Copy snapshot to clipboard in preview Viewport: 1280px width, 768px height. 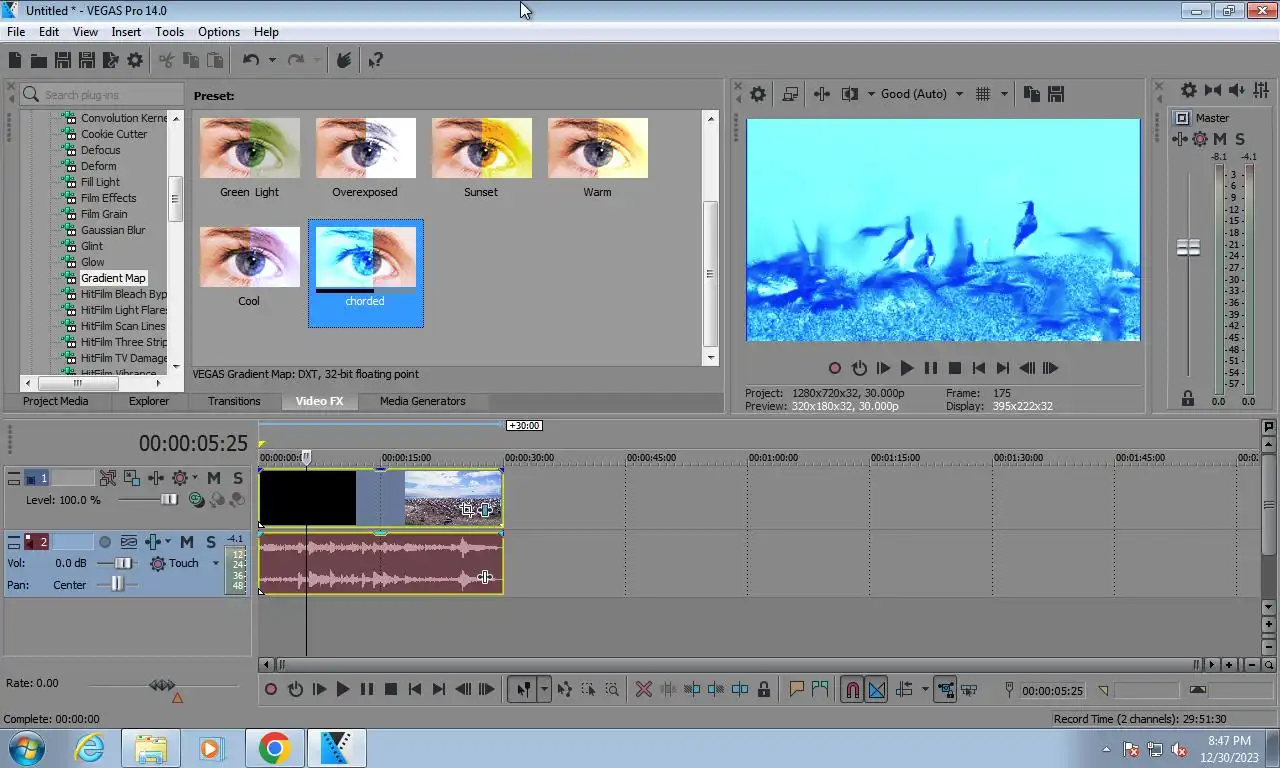[x=1032, y=94]
